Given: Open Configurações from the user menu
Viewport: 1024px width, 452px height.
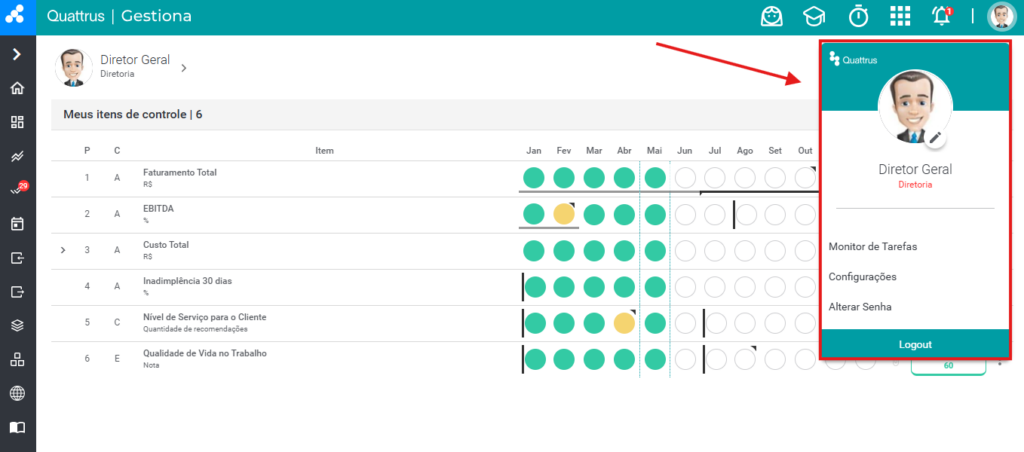Looking at the screenshot, I should pos(862,277).
